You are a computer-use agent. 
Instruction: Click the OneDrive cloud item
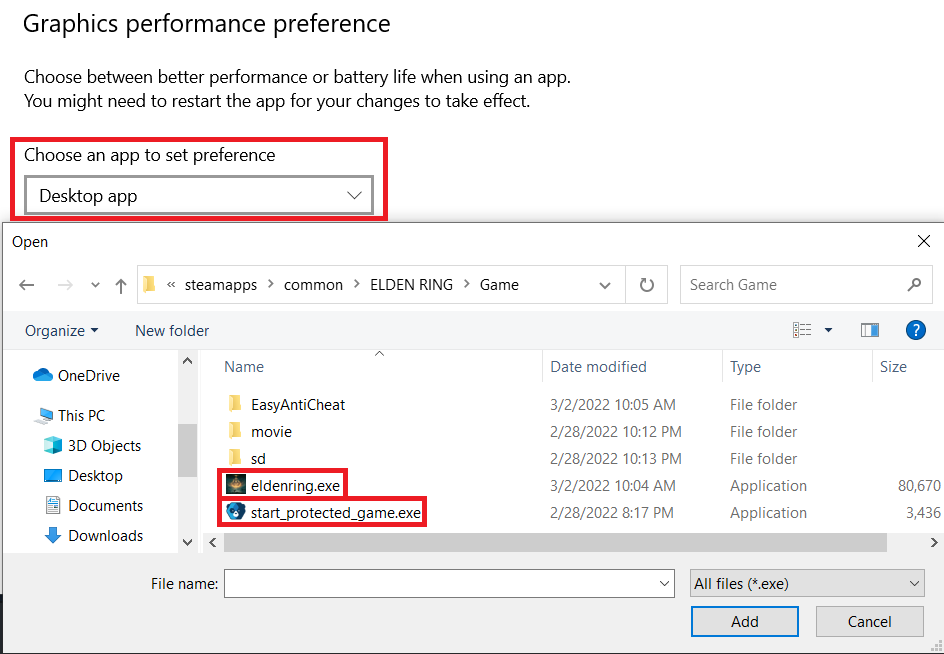tap(88, 376)
